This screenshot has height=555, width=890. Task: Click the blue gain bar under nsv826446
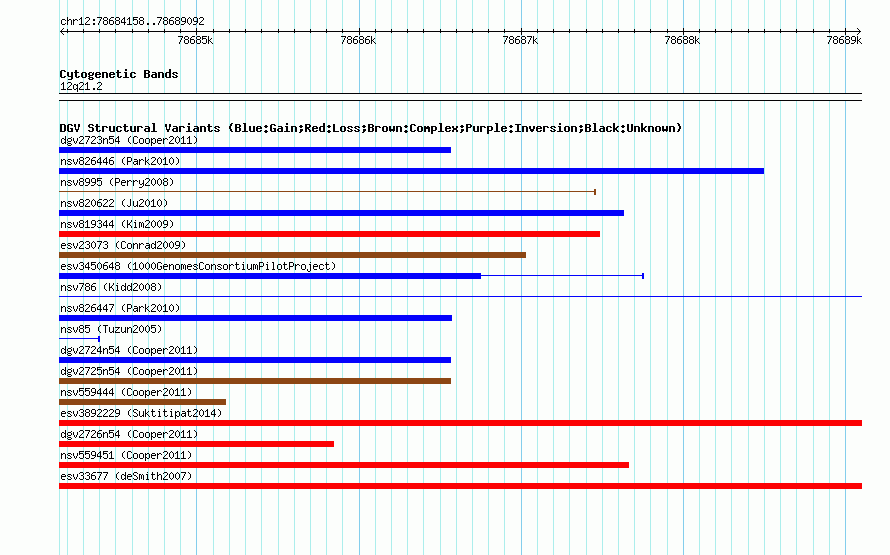[412, 171]
